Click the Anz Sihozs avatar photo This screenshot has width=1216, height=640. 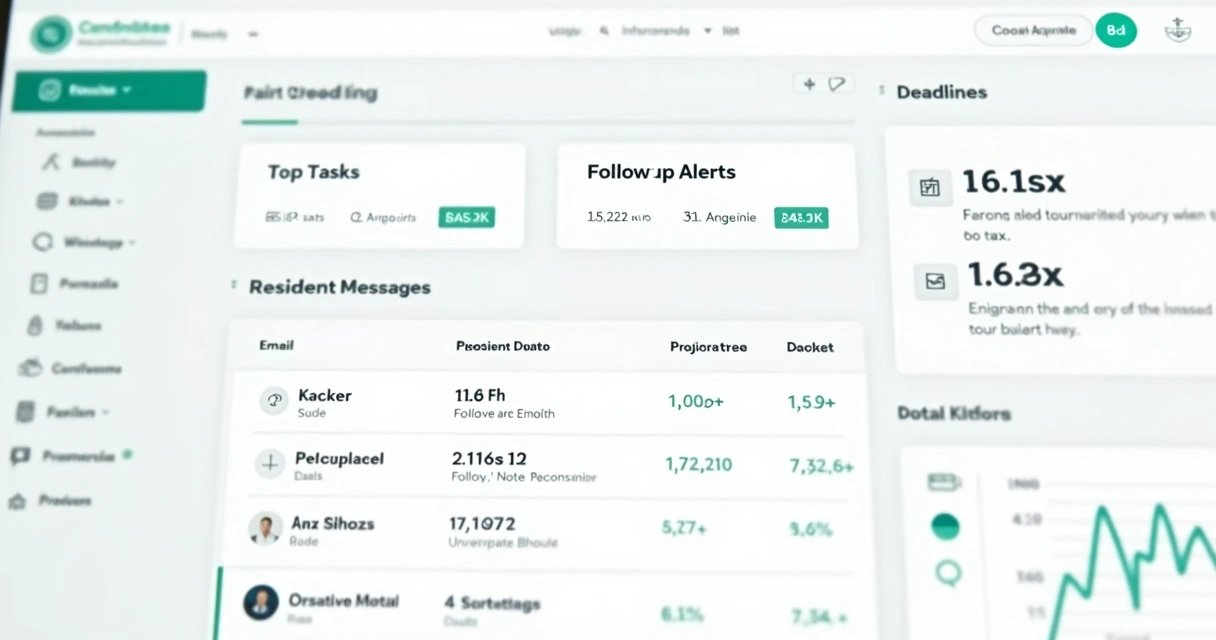pyautogui.click(x=265, y=528)
